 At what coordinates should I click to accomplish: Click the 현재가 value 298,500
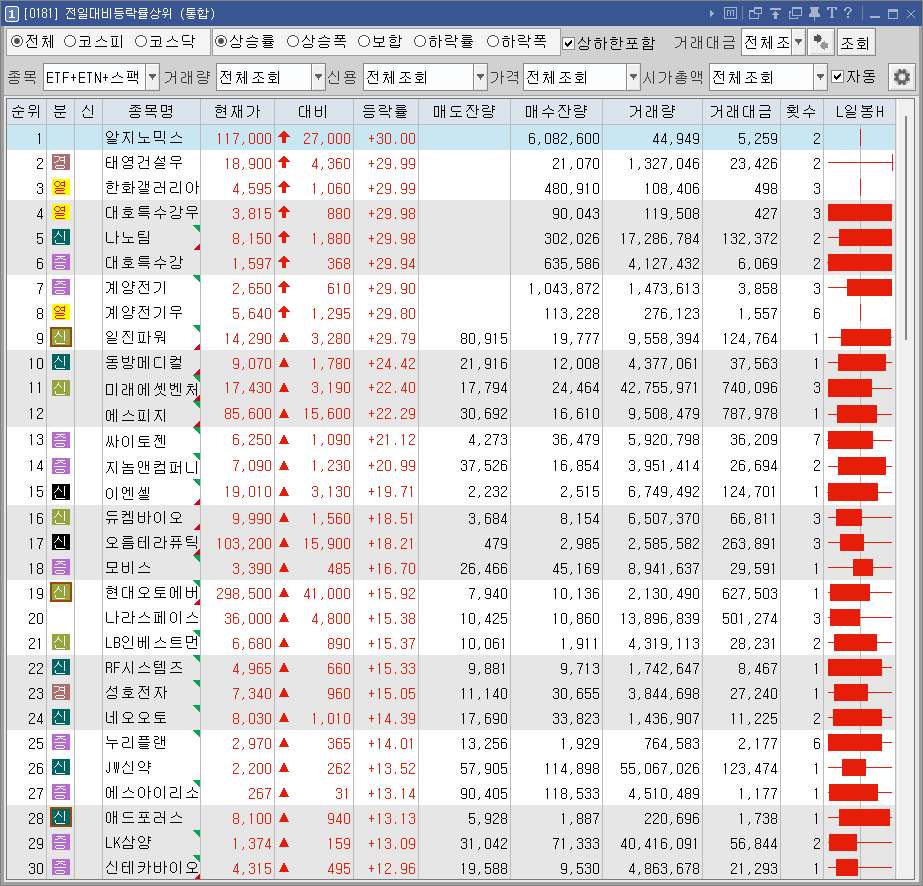point(244,593)
